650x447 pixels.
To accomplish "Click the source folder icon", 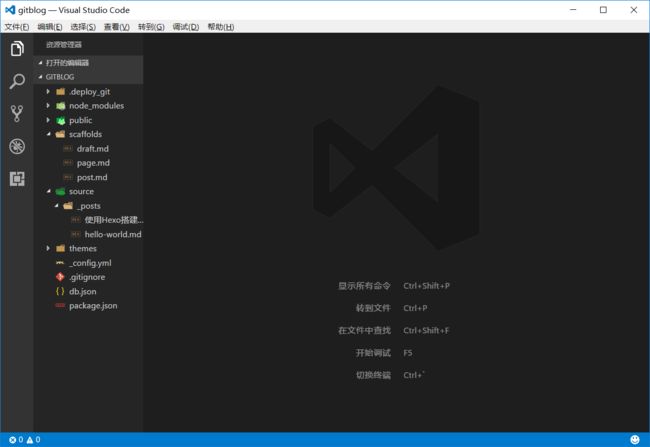I will point(61,192).
